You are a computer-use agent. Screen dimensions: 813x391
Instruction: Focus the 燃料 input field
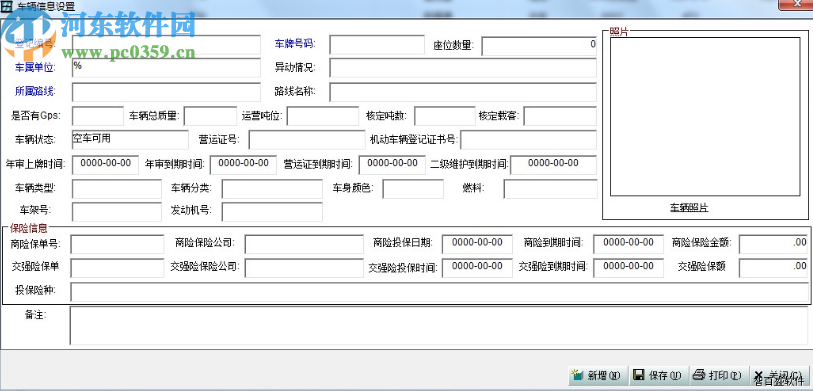pos(550,189)
